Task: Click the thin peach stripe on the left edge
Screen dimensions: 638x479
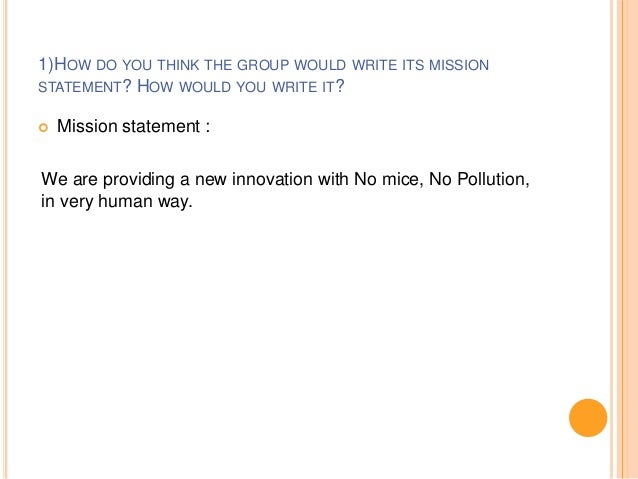Action: tap(6, 239)
